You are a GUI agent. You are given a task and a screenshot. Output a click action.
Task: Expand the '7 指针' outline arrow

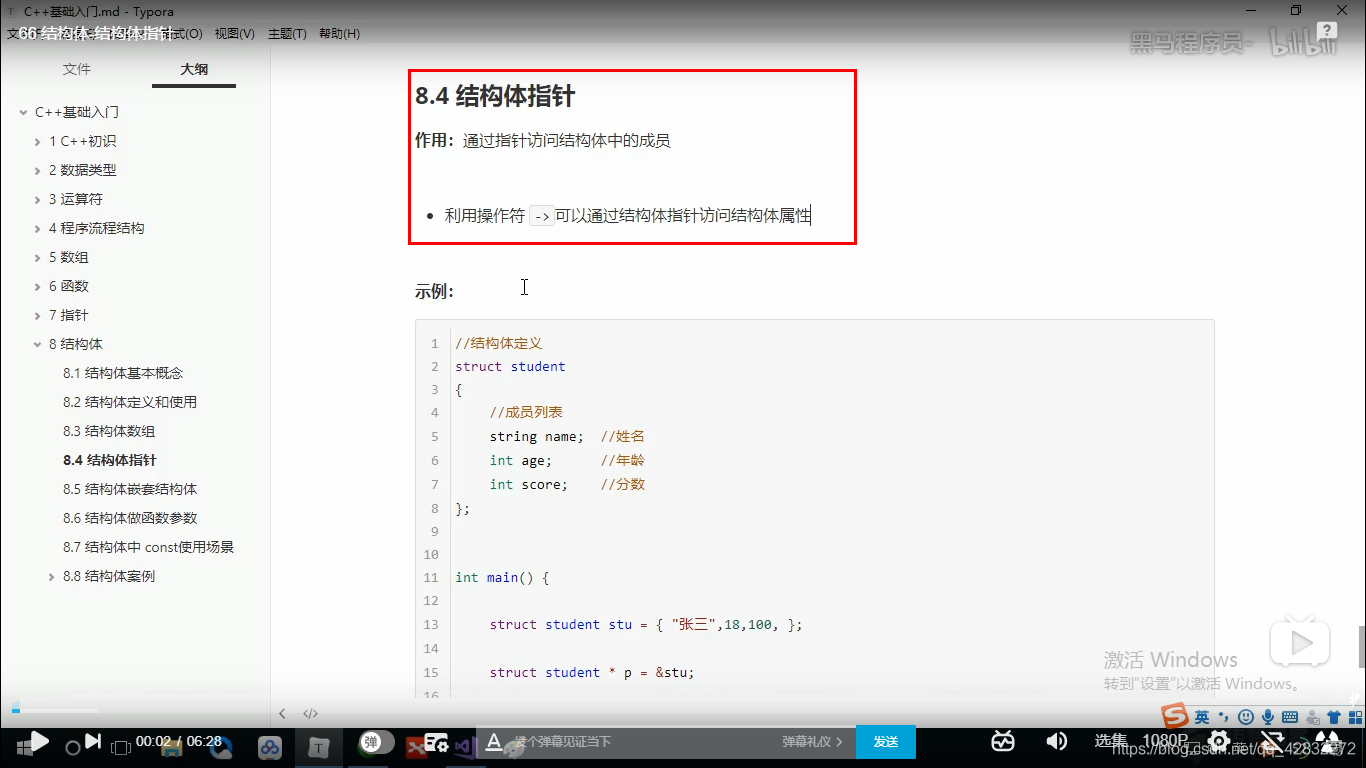(38, 315)
